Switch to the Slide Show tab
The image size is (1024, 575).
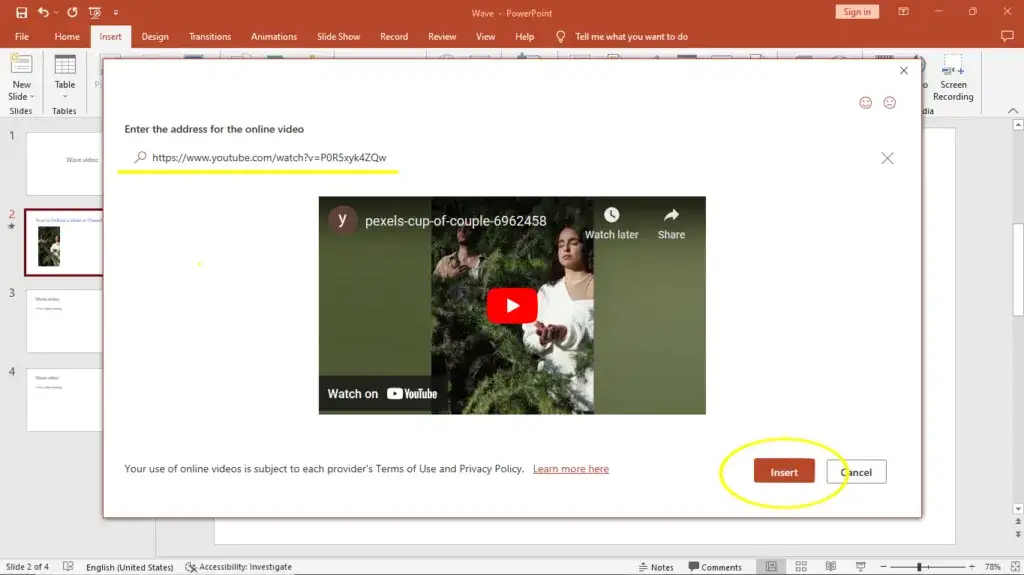click(x=338, y=37)
